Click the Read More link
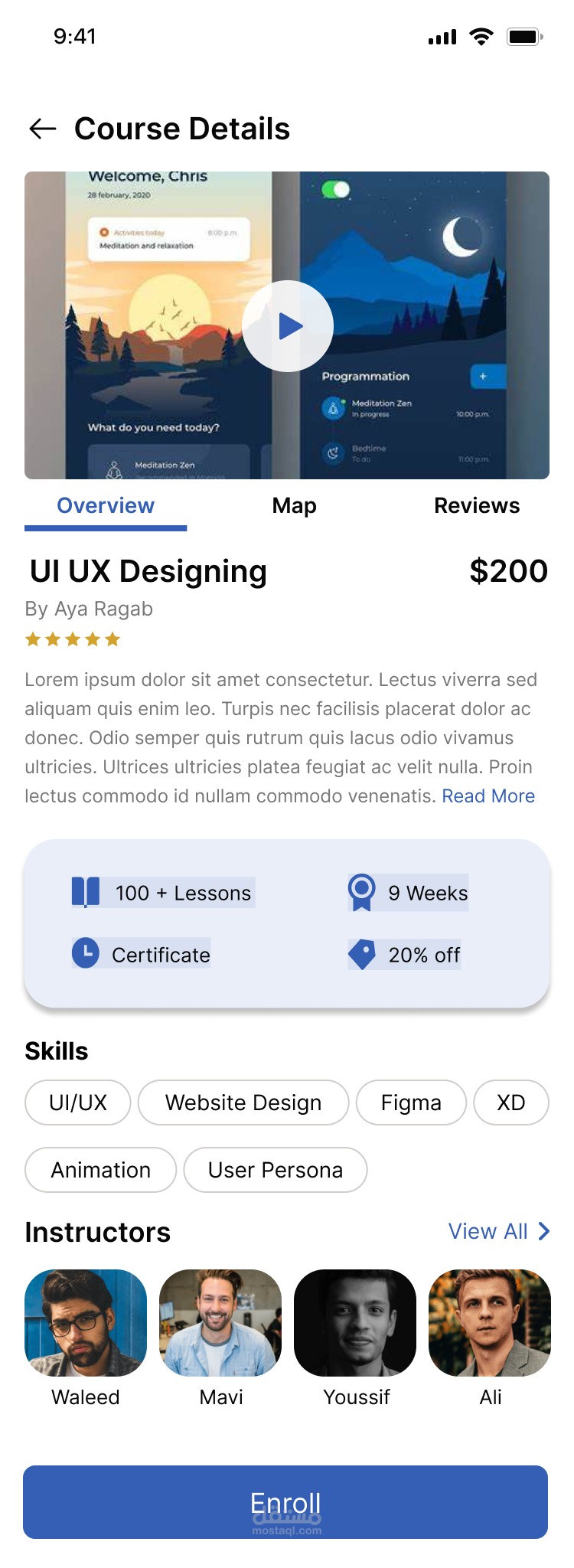The height and width of the screenshot is (1568, 574). click(488, 796)
